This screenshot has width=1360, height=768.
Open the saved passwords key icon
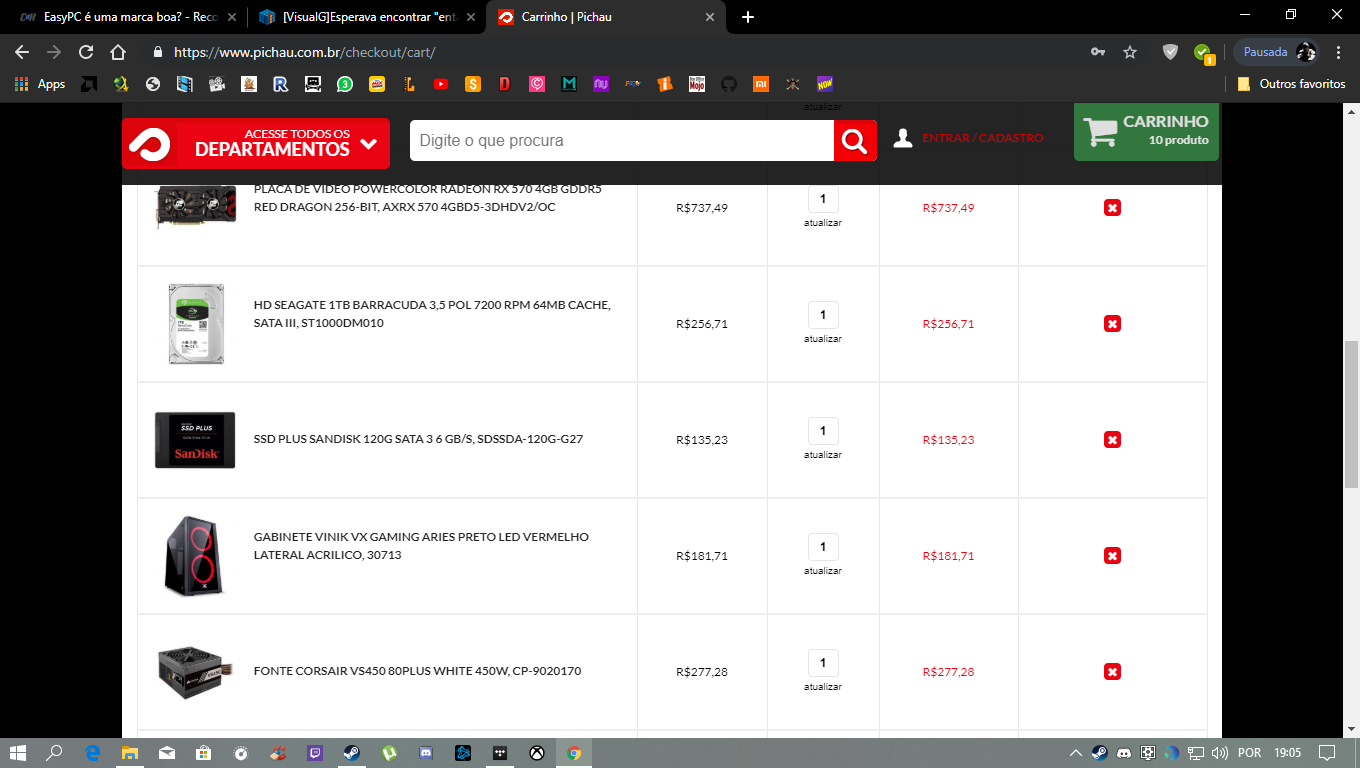click(x=1098, y=52)
